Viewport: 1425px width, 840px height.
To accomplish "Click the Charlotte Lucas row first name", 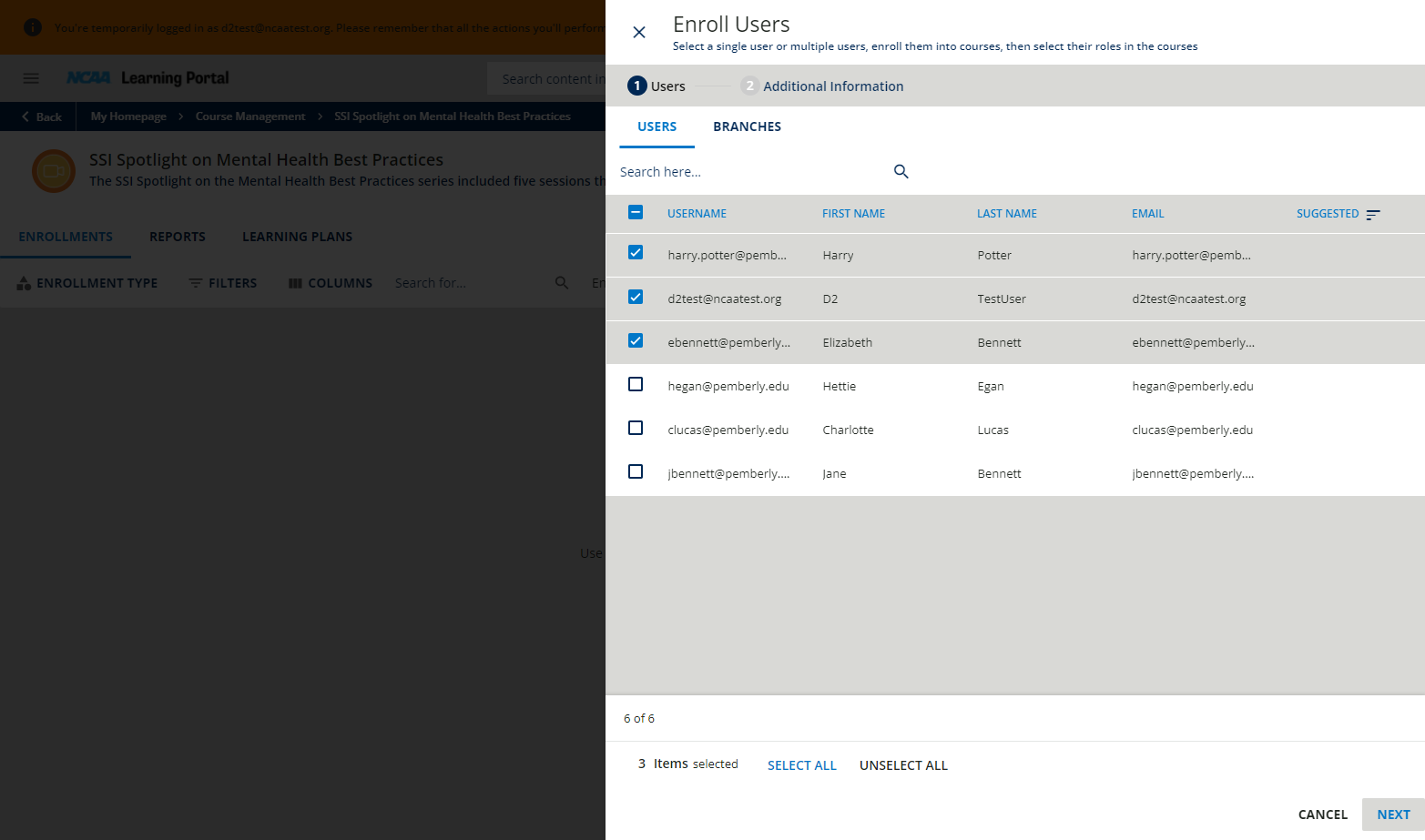I will pyautogui.click(x=849, y=430).
